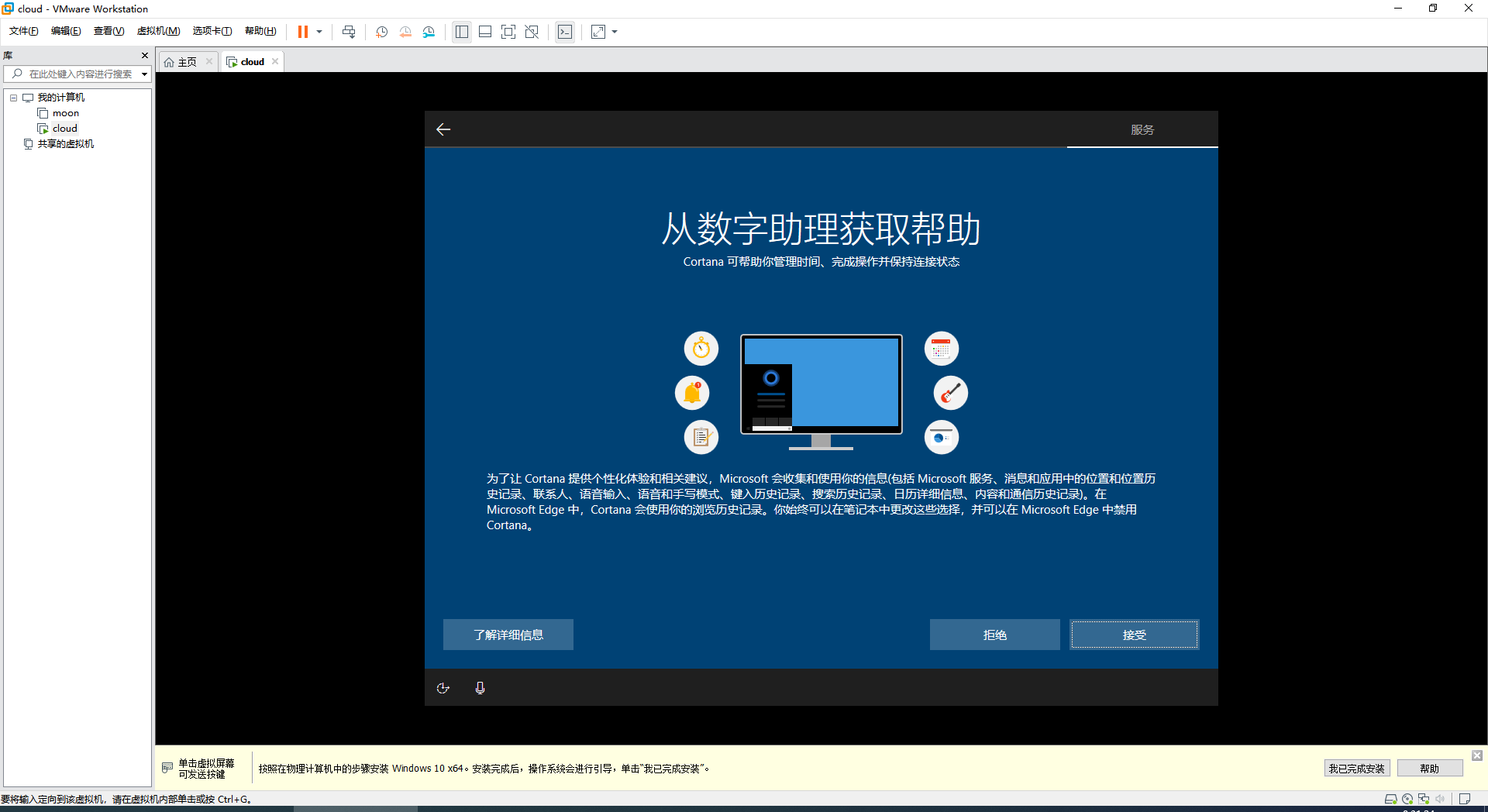
Task: Toggle the library sidebar view
Action: pyautogui.click(x=462, y=32)
